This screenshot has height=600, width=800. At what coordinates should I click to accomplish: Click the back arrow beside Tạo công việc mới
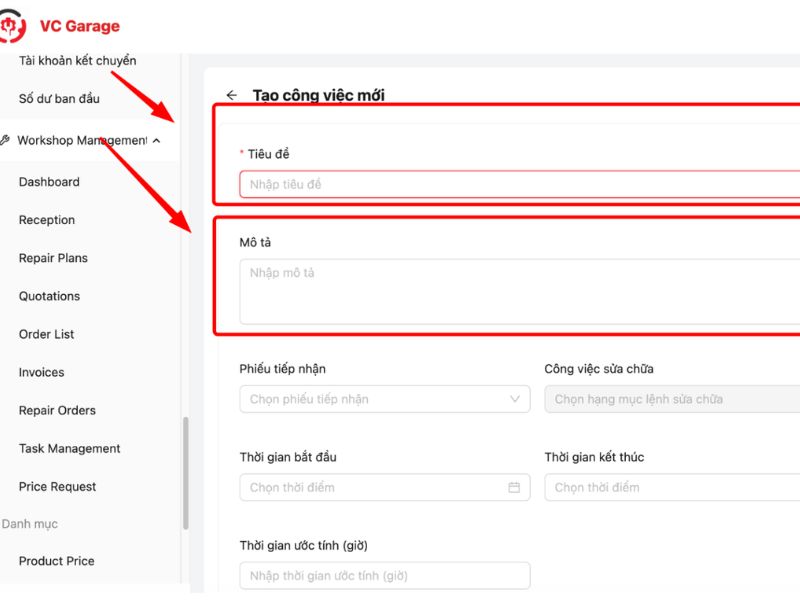pyautogui.click(x=232, y=96)
